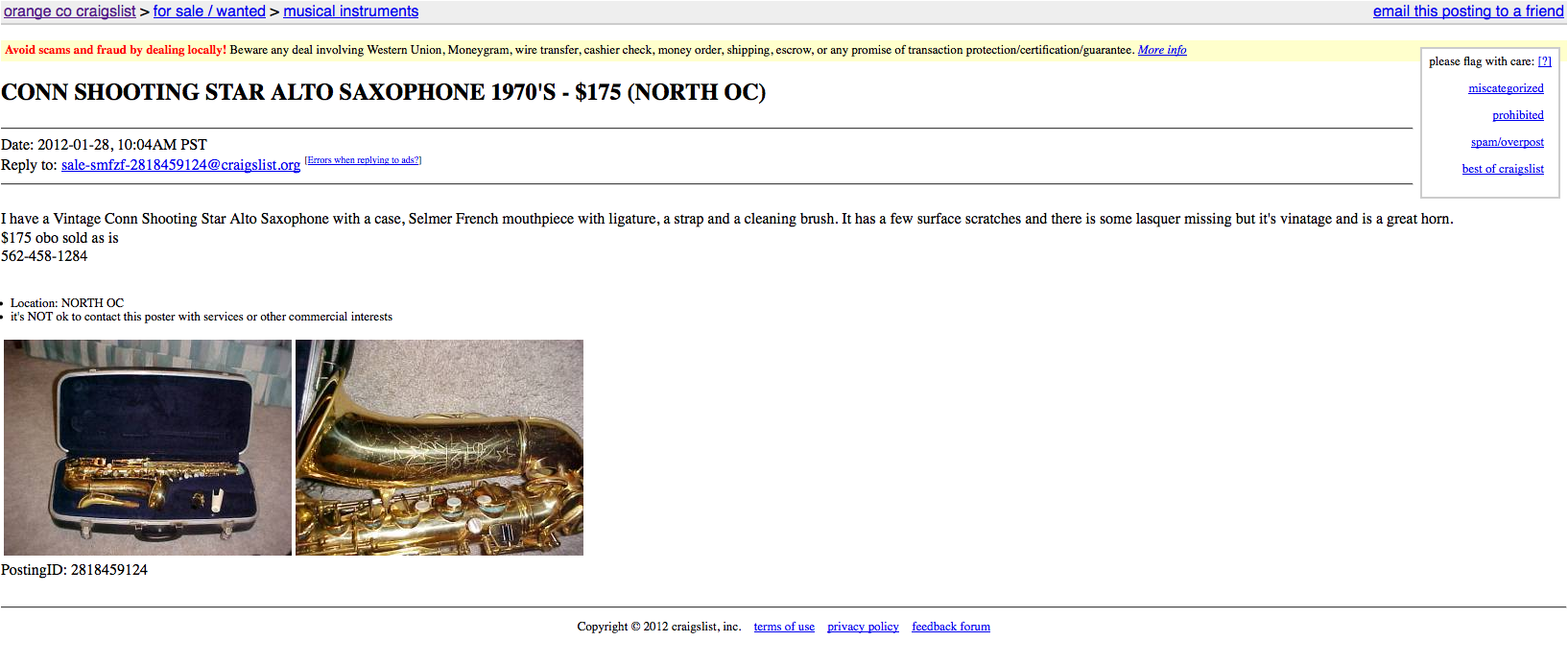The width and height of the screenshot is (1568, 665).
Task: Flag the posting as spam/overpost
Action: (x=1508, y=142)
